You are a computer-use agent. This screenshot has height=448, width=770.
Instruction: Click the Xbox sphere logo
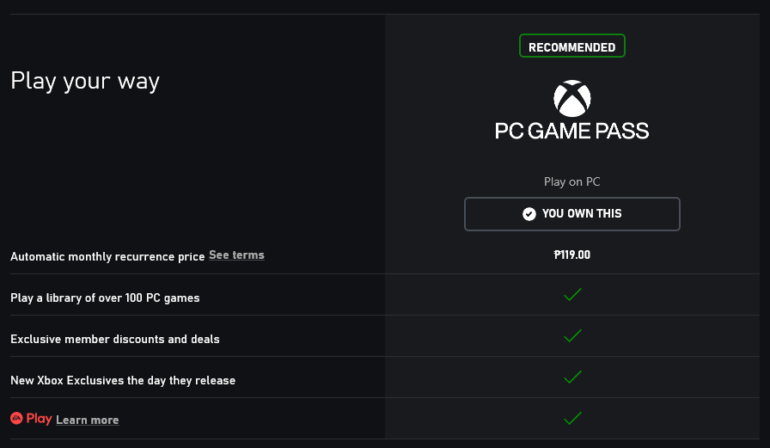coord(572,98)
